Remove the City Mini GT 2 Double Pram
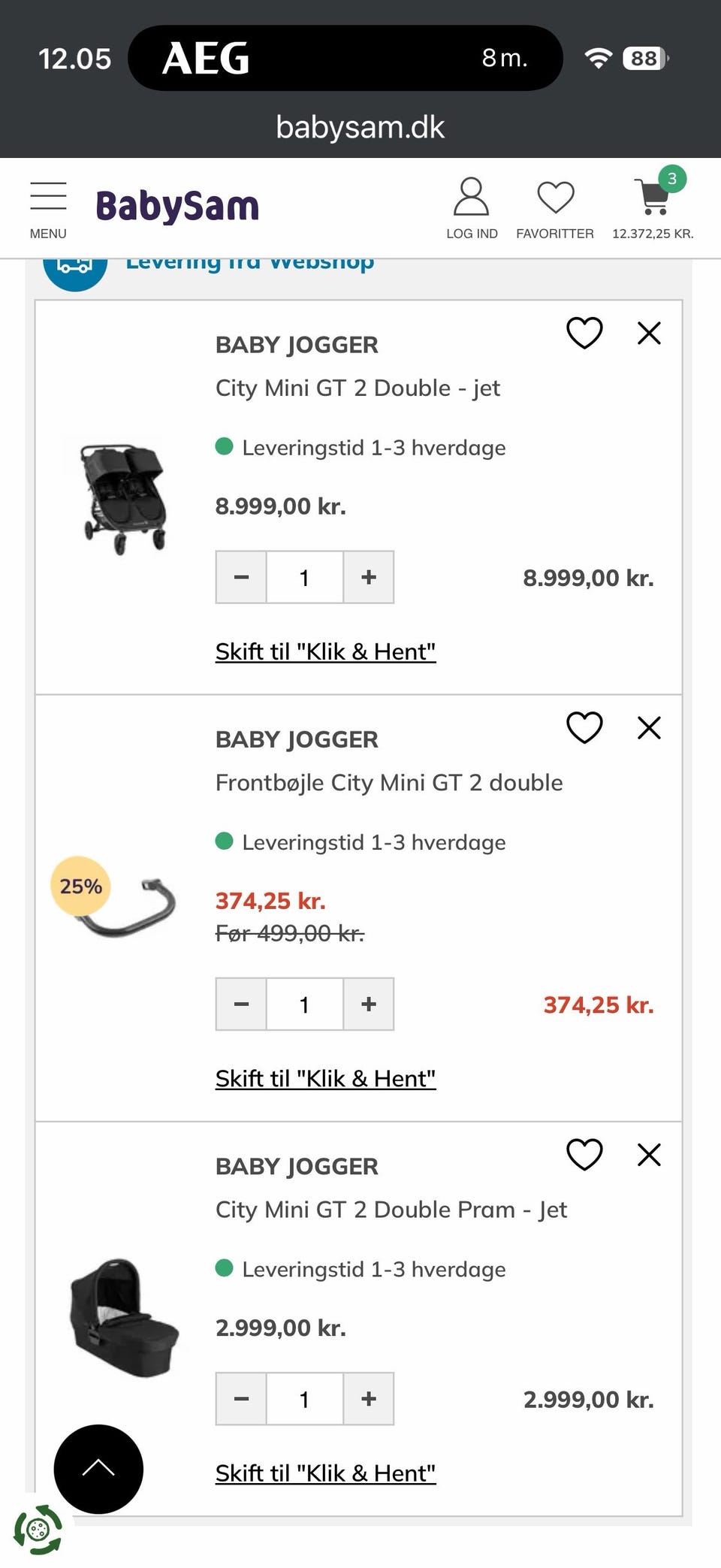Image resolution: width=721 pixels, height=1568 pixels. pyautogui.click(x=649, y=1154)
